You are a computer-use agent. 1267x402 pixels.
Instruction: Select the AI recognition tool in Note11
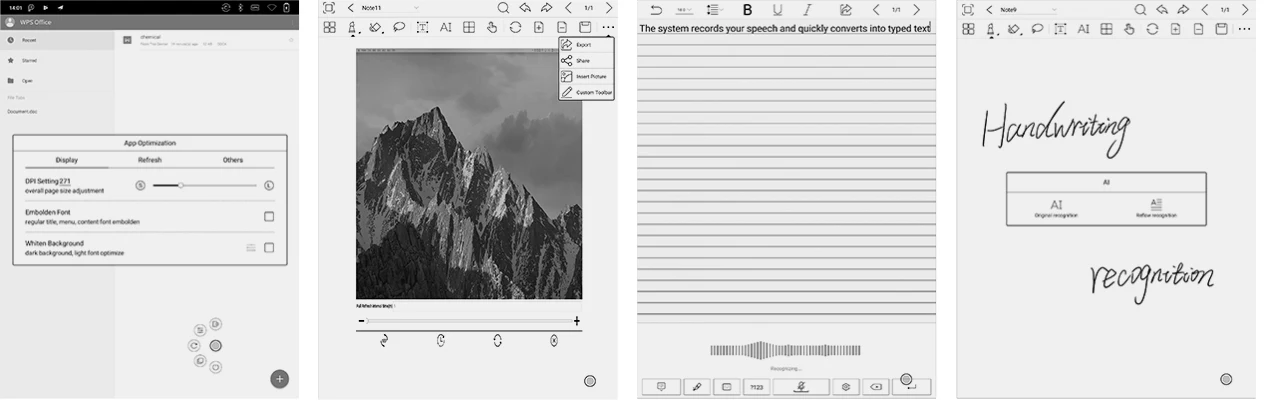coord(445,28)
